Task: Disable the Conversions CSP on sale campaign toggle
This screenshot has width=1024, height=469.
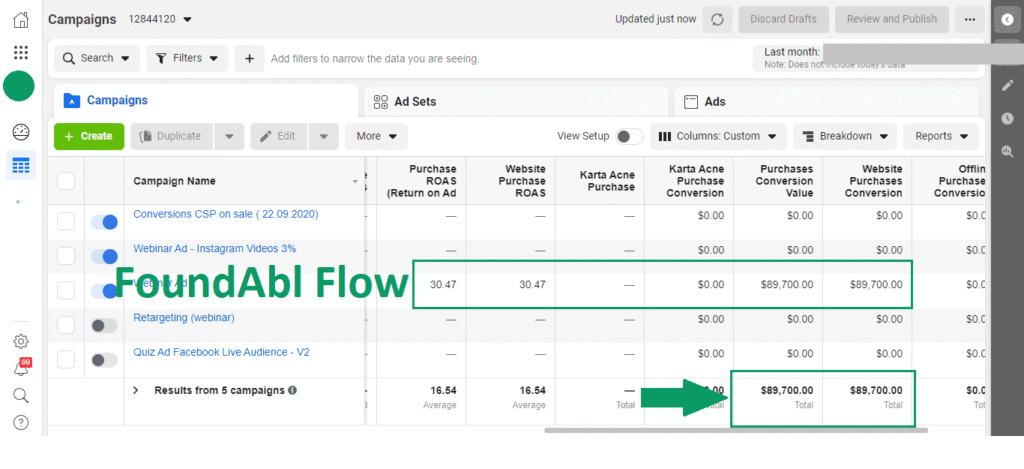Action: click(103, 222)
